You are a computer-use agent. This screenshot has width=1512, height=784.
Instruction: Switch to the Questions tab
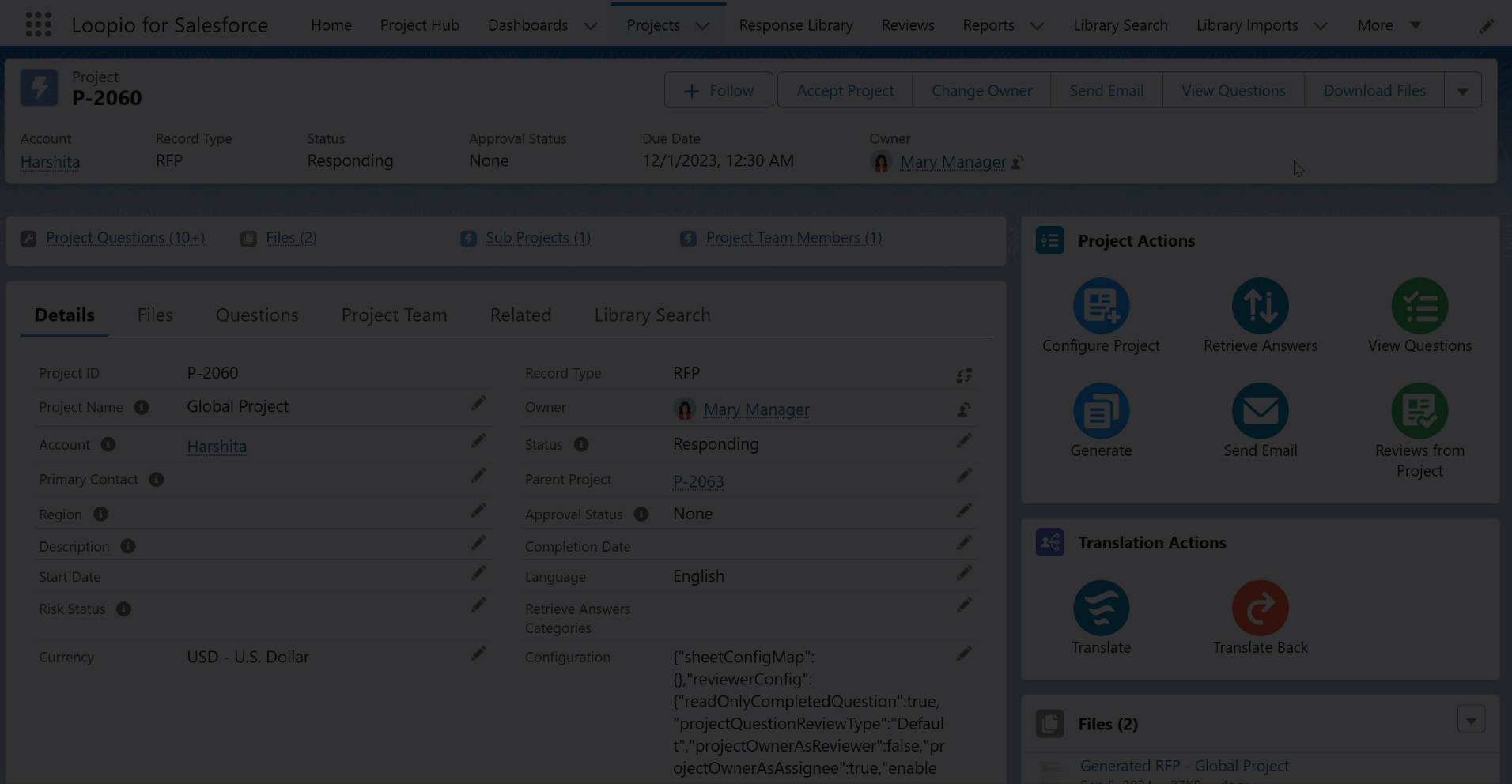pos(257,315)
